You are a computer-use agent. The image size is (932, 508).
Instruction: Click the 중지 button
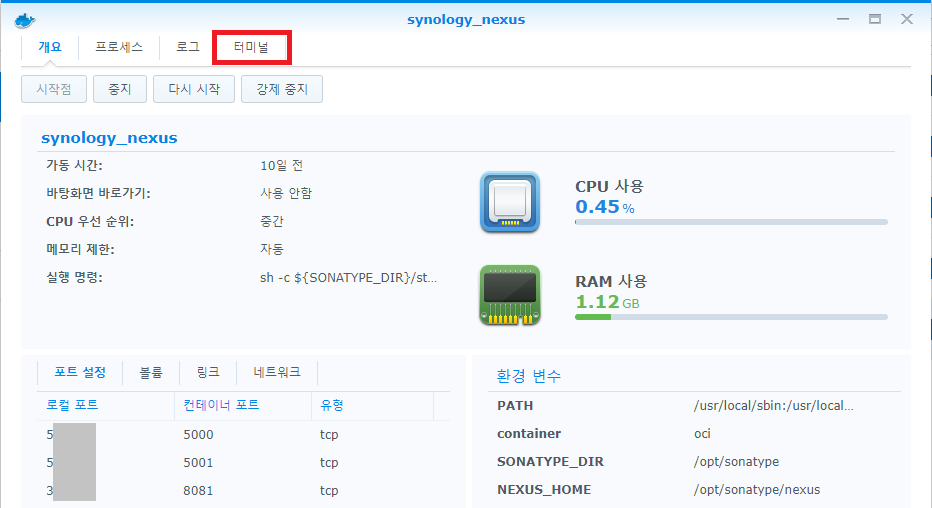click(119, 89)
